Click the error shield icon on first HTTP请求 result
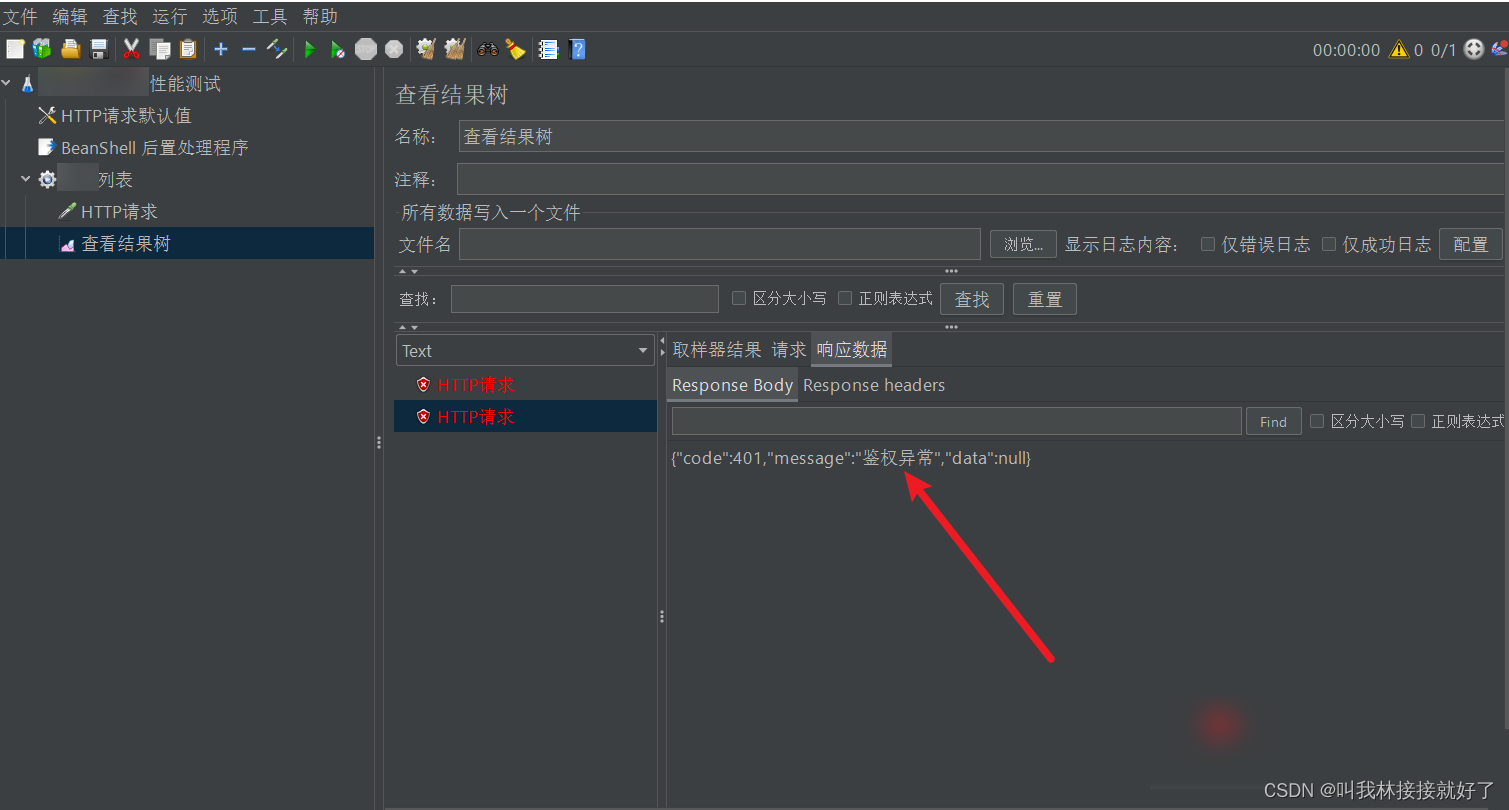 click(423, 385)
